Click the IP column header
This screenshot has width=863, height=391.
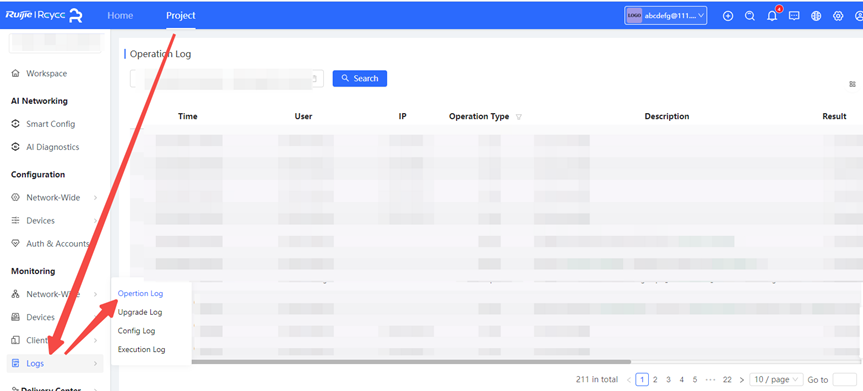402,116
